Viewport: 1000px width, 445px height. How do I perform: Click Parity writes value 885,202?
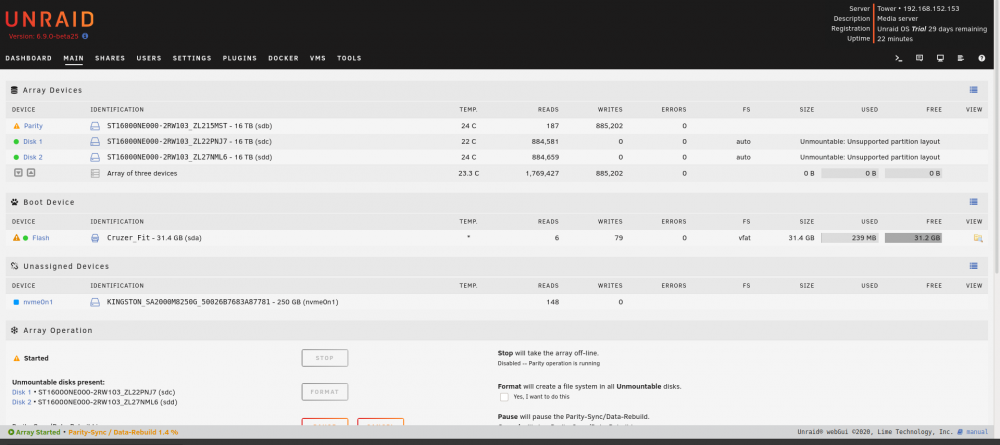click(x=609, y=126)
